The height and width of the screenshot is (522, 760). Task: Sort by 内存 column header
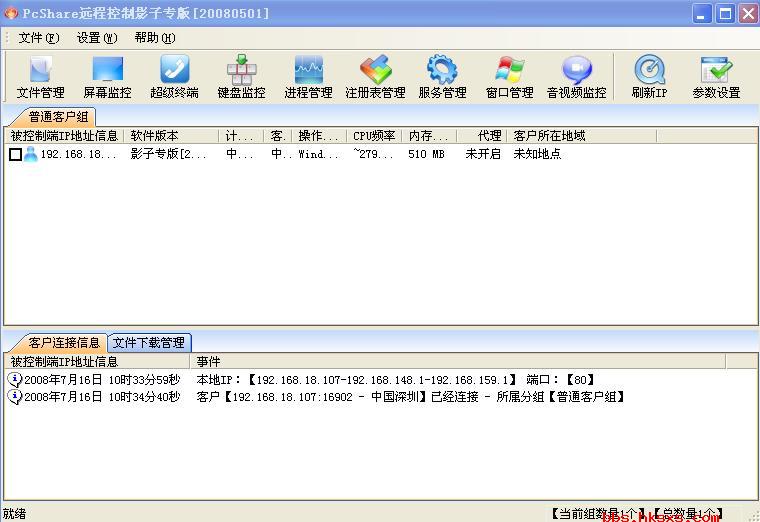[x=429, y=136]
